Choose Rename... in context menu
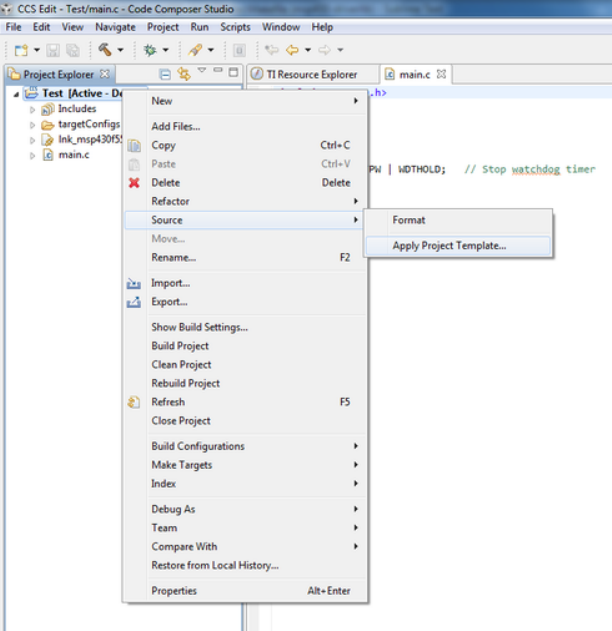Viewport: 612px width, 631px height. (245, 258)
